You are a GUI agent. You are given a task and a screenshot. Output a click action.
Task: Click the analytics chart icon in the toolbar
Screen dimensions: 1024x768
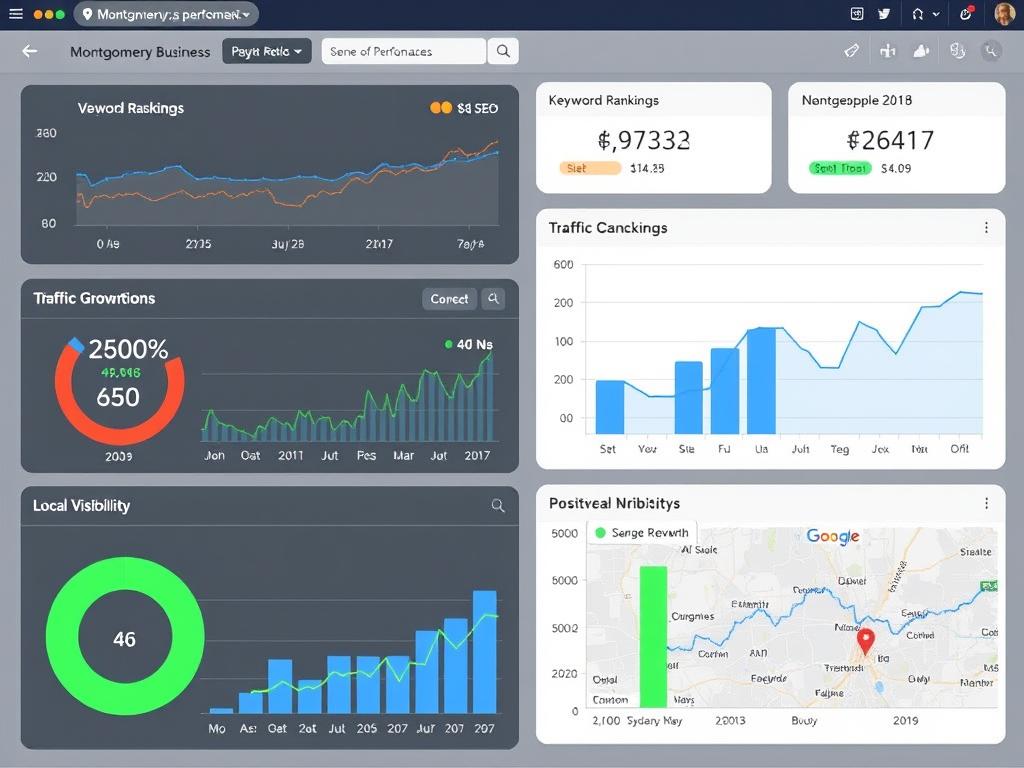(x=887, y=51)
